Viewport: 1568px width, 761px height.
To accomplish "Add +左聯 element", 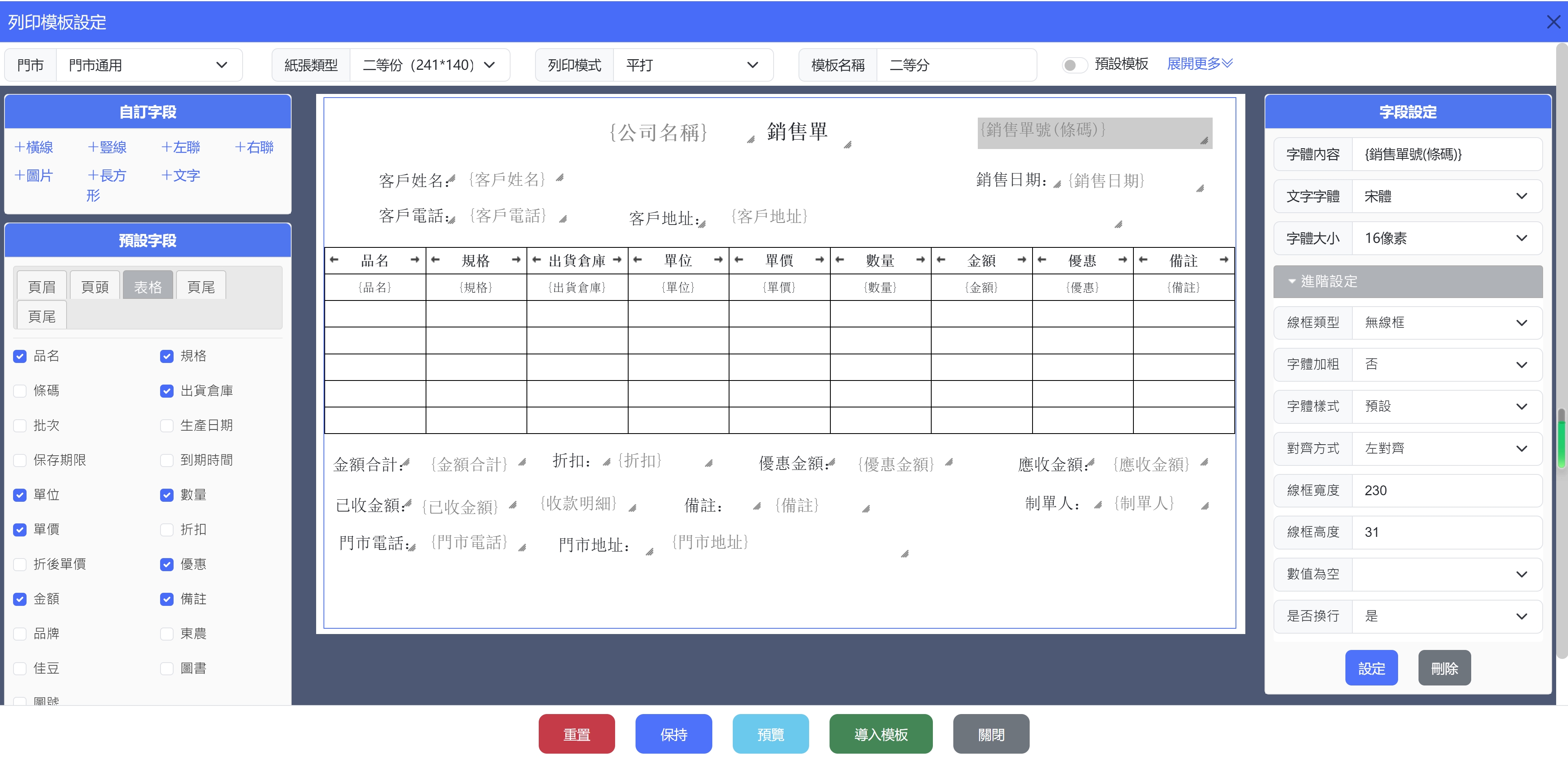I will coord(181,147).
